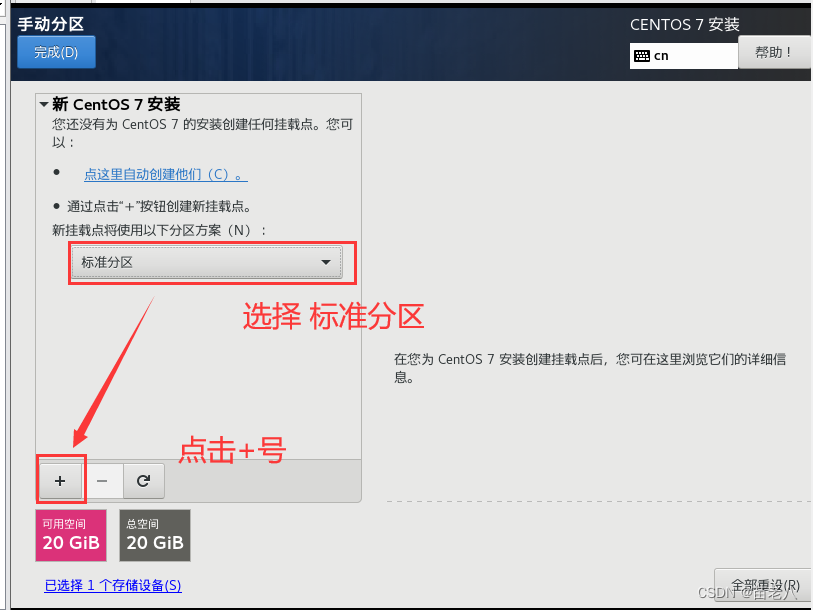
Task: Click the minus button to remove mount point
Action: pyautogui.click(x=102, y=481)
